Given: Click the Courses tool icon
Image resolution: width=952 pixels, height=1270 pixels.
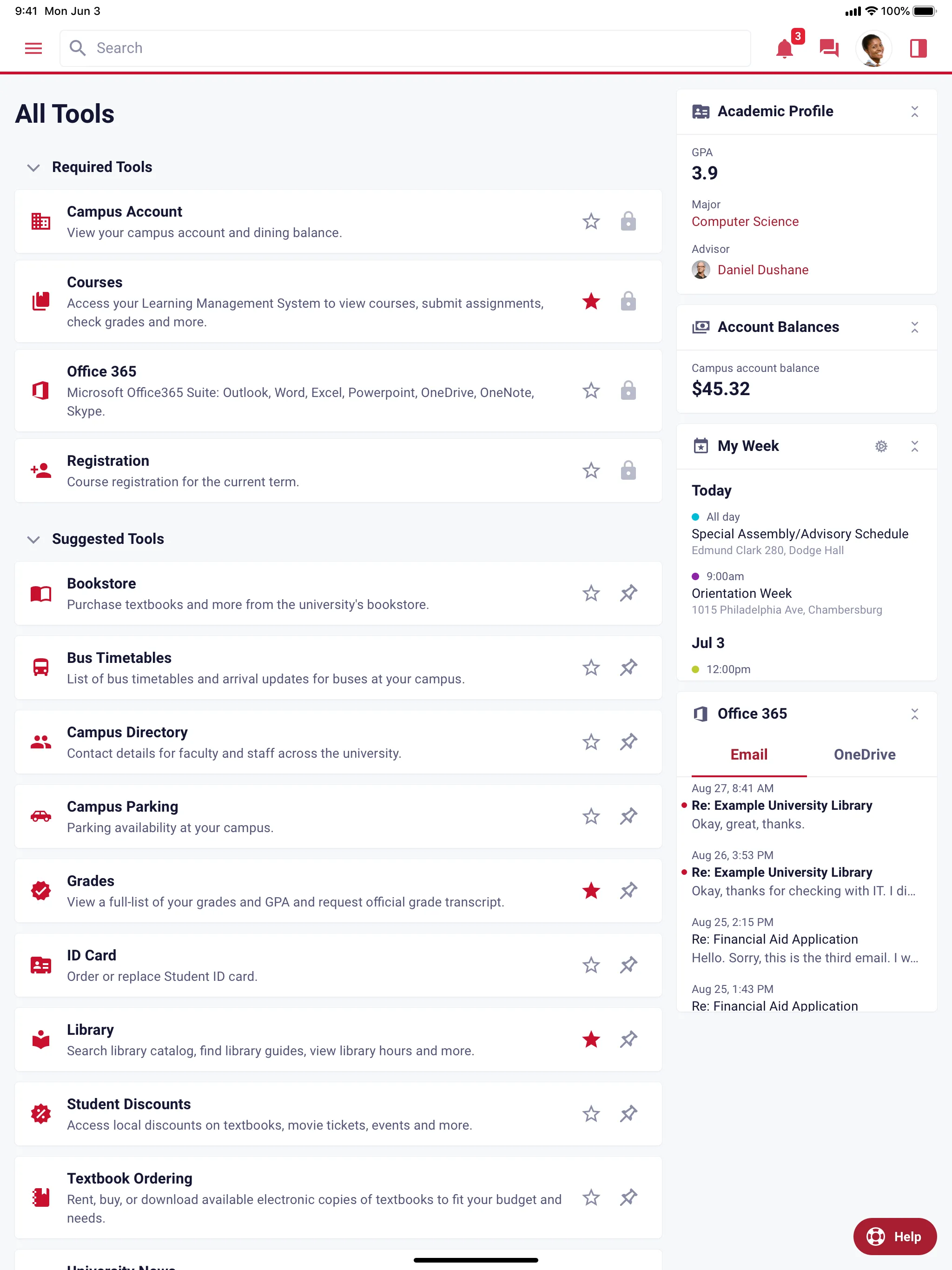Looking at the screenshot, I should 41,301.
